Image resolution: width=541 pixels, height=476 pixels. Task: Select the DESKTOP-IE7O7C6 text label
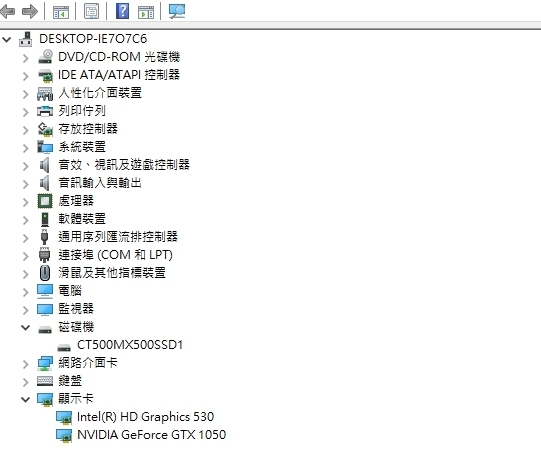click(x=93, y=39)
